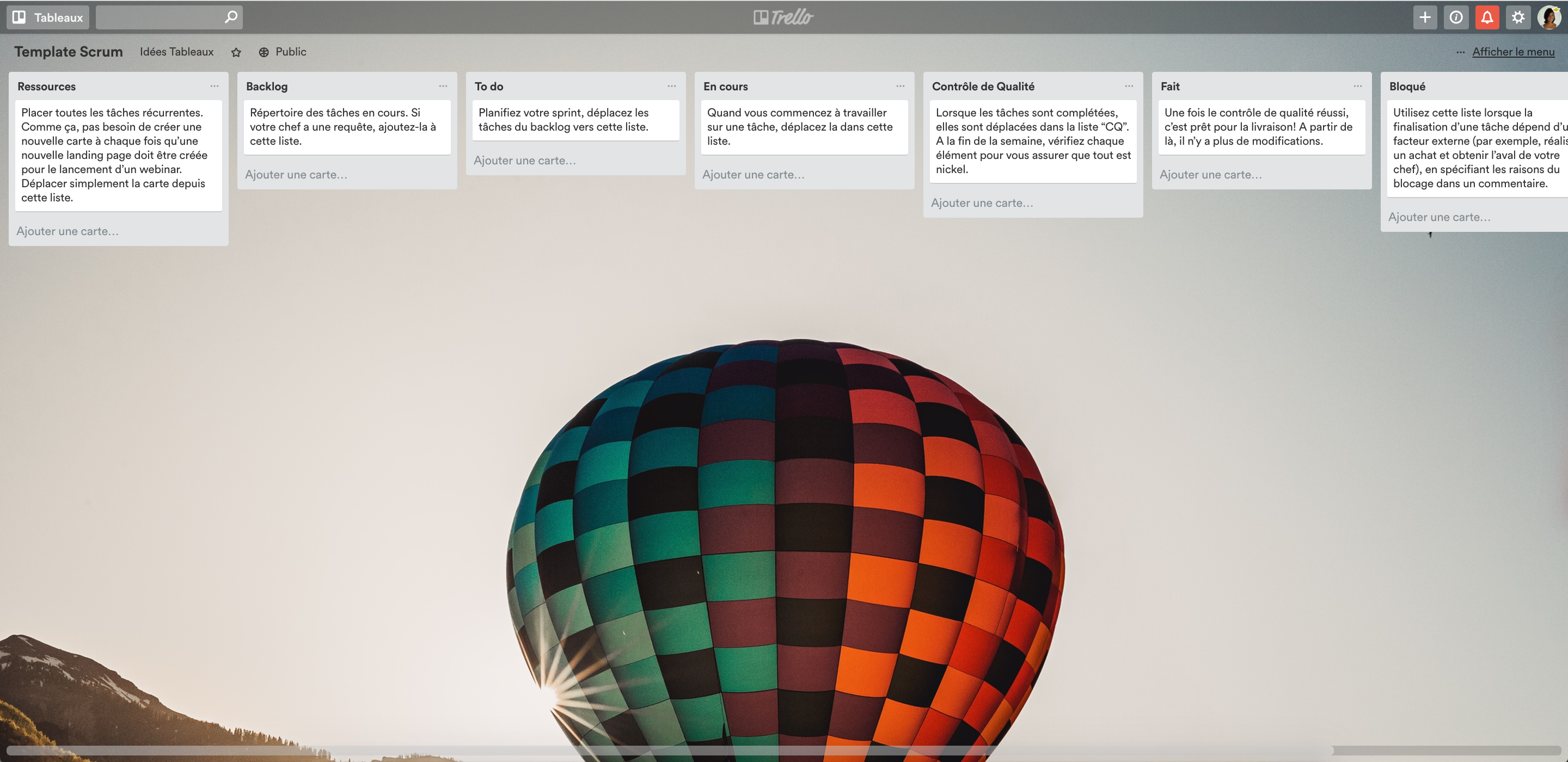1568x762 pixels.
Task: Click Ajouter une carte in En cours
Action: [x=753, y=173]
